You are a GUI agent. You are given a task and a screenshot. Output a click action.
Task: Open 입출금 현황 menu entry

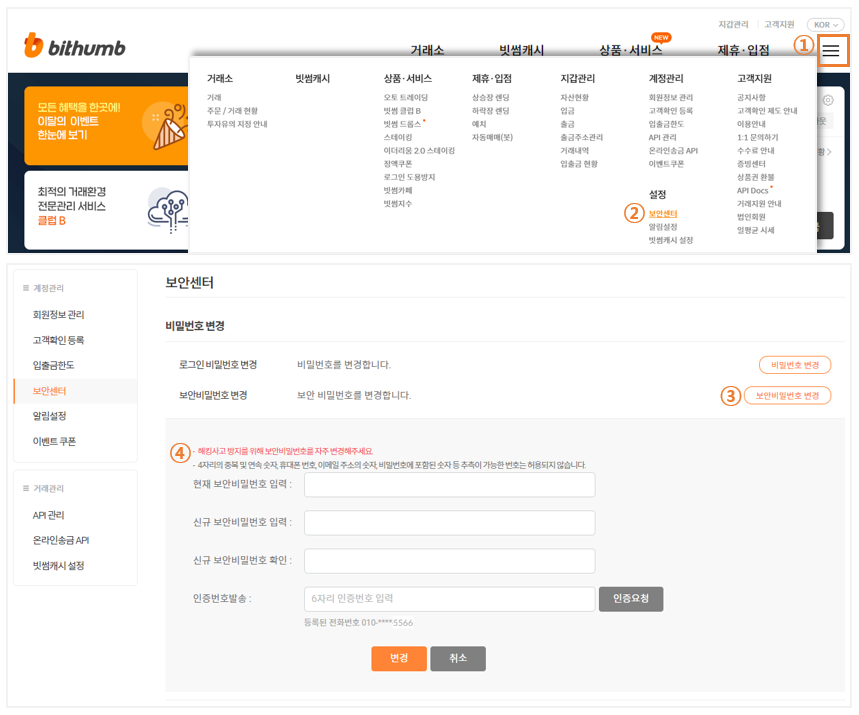pos(579,164)
